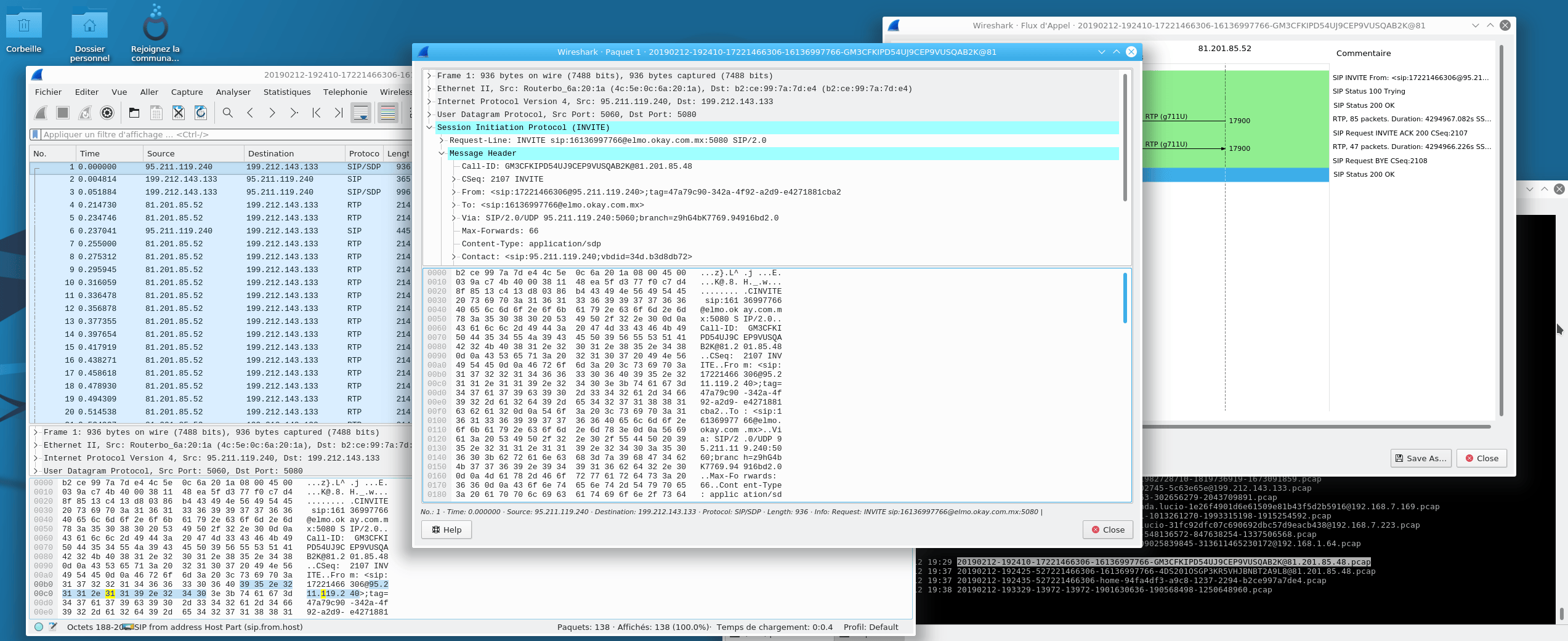The width and height of the screenshot is (1568, 641).
Task: Toggle packet list colorization
Action: click(388, 113)
